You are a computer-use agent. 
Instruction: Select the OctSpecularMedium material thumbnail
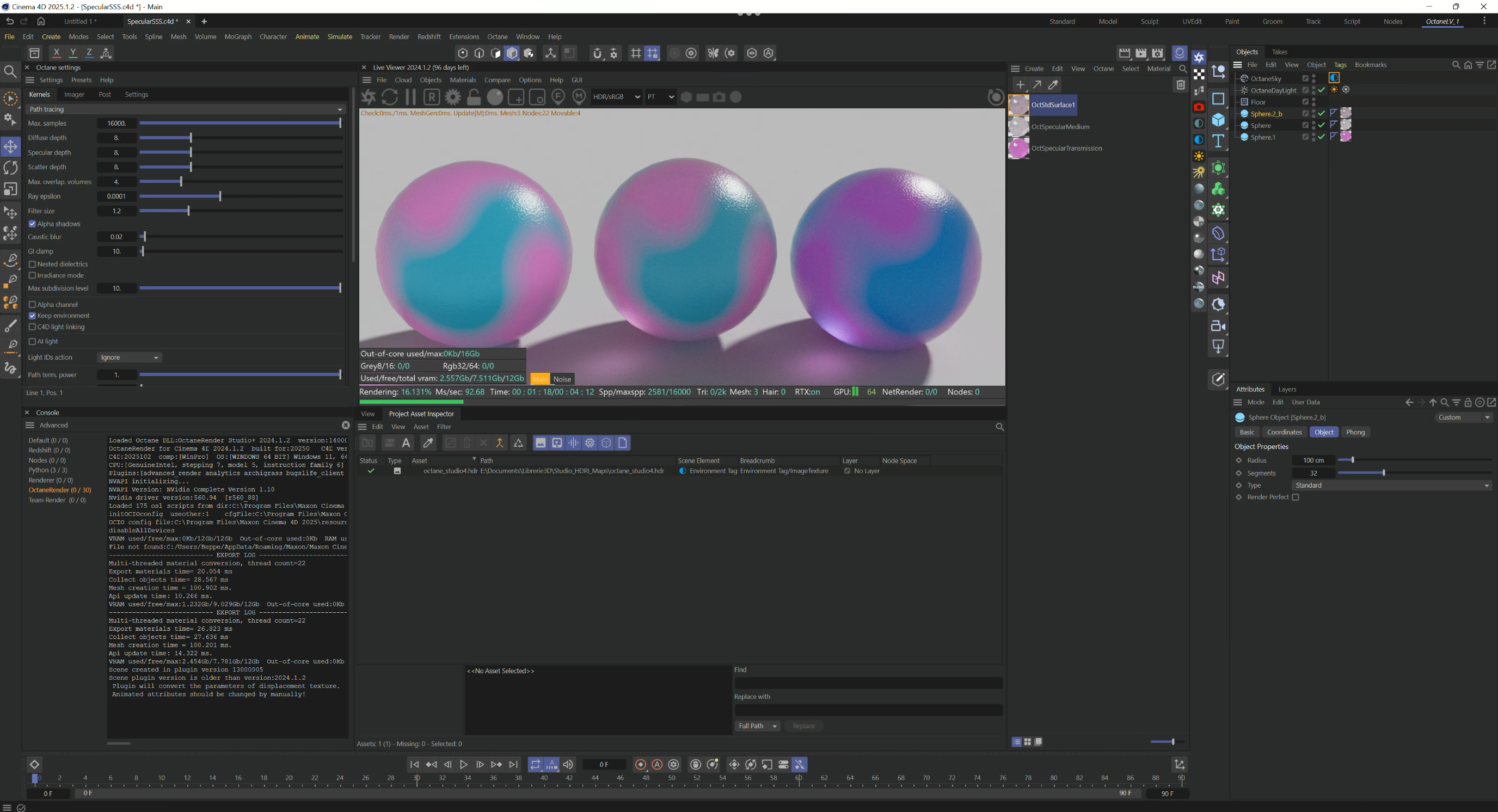(1018, 127)
